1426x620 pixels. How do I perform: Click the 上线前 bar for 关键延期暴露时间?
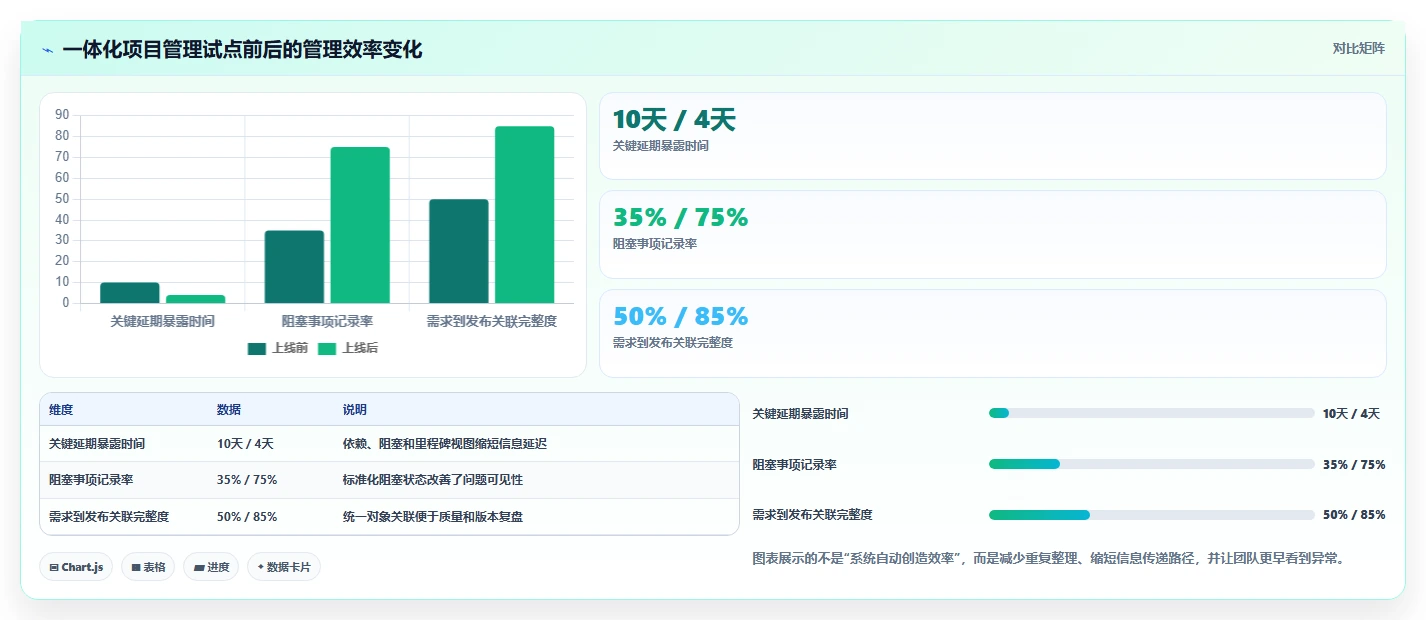[130, 293]
